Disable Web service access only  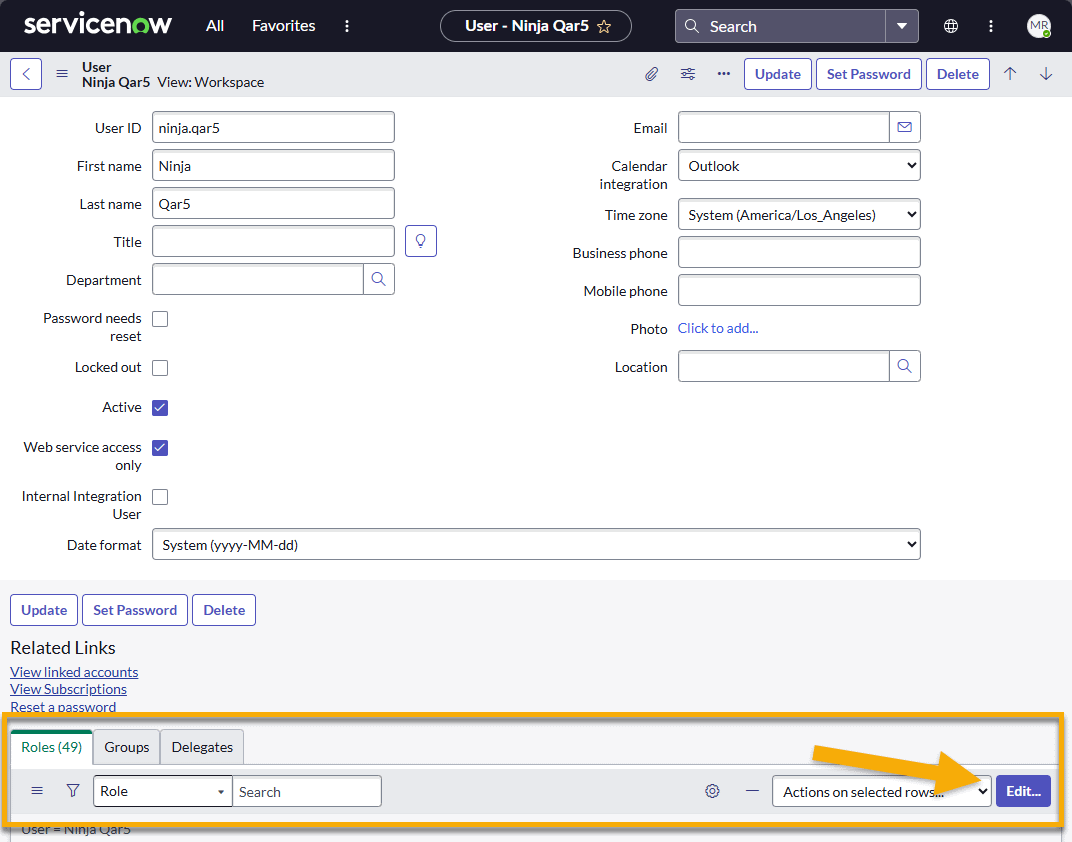159,447
